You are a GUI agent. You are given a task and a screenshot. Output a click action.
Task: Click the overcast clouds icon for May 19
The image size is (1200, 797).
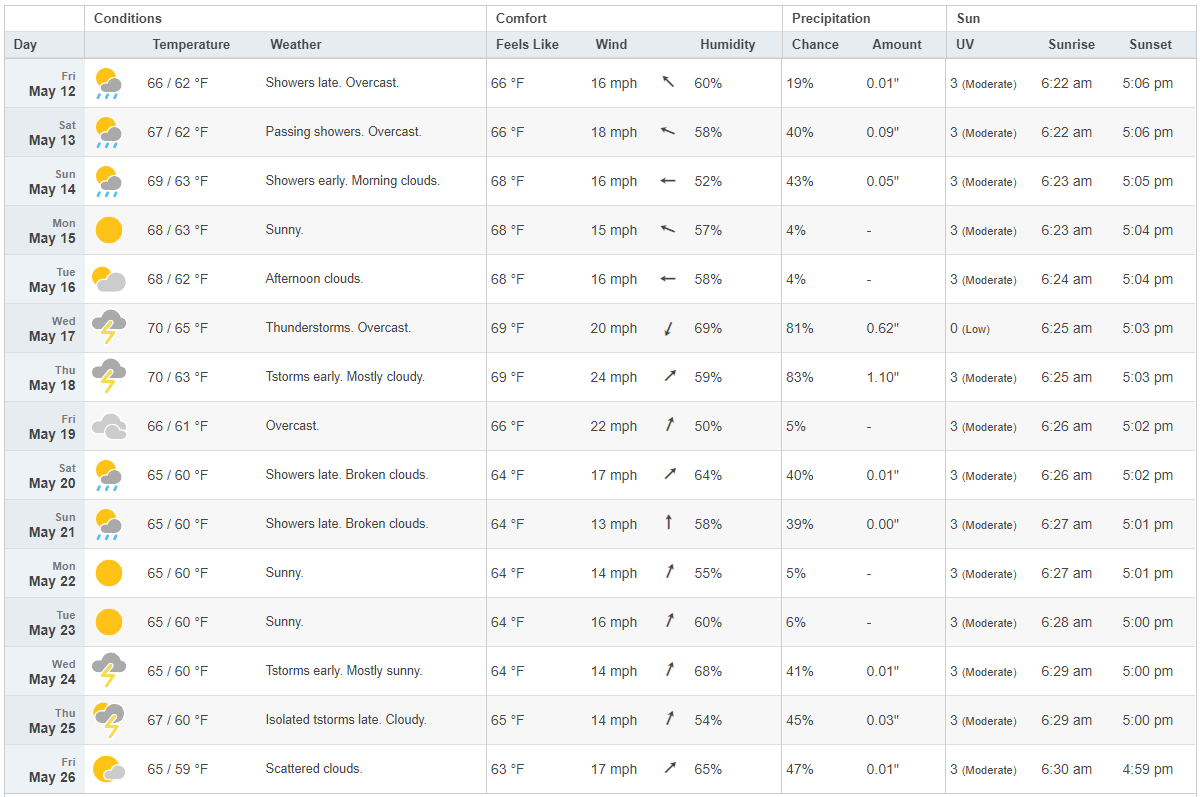coord(108,426)
